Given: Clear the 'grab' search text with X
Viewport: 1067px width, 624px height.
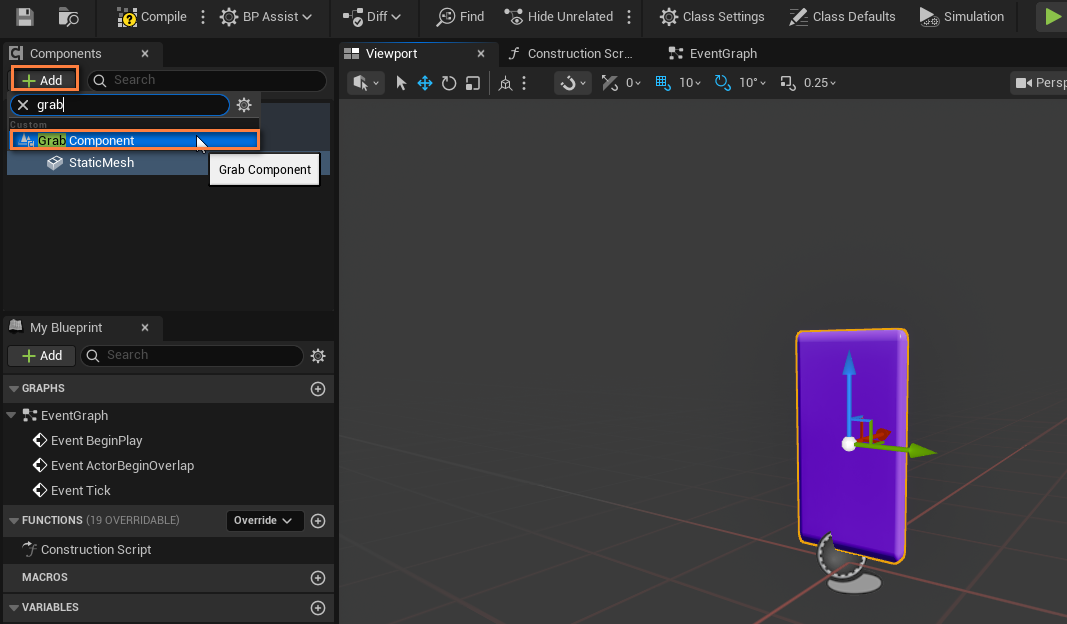Looking at the screenshot, I should tap(23, 104).
